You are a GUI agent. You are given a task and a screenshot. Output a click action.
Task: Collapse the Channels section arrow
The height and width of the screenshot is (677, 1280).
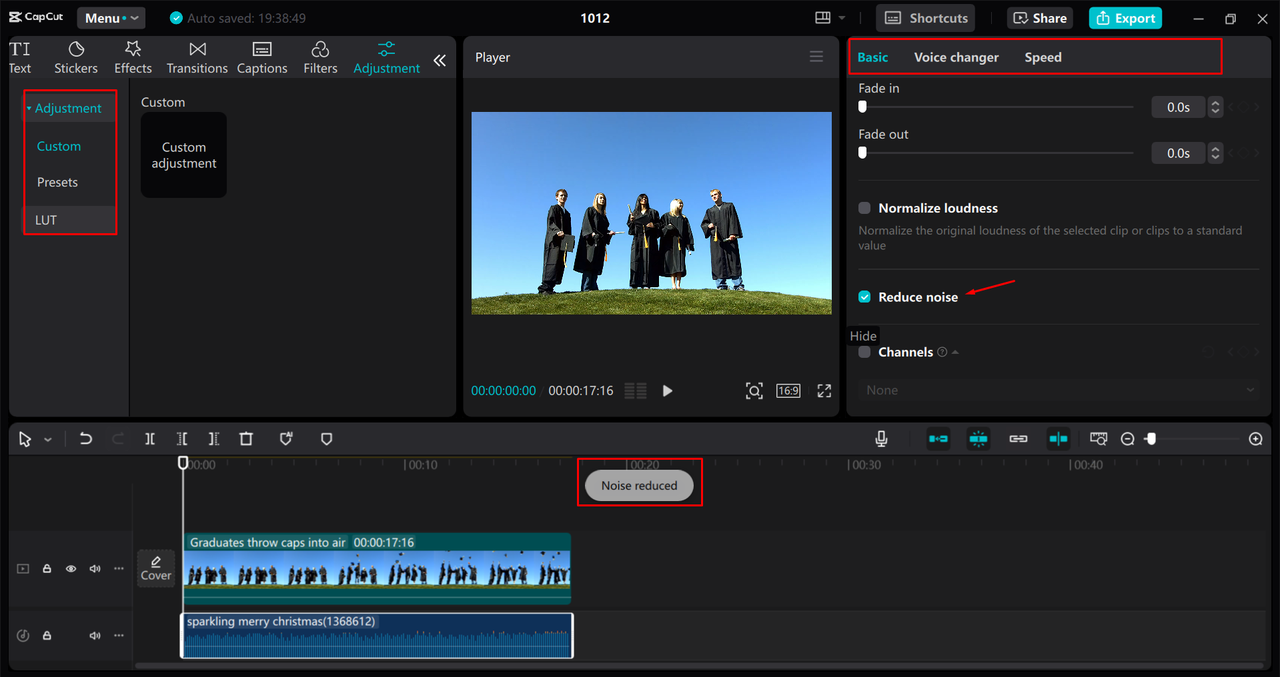pos(955,352)
